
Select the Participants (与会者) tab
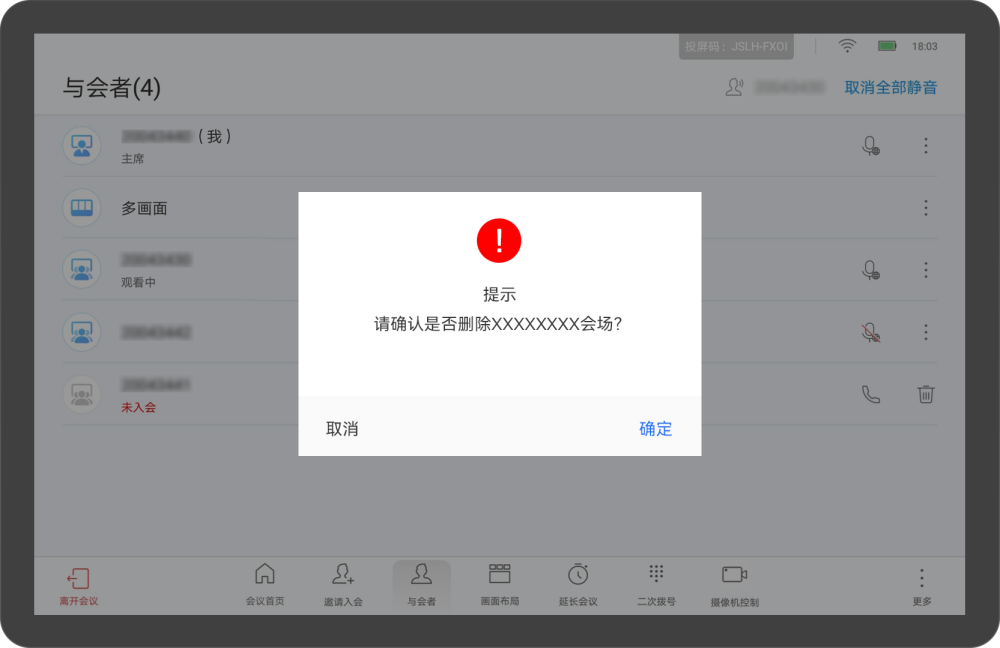tap(421, 584)
